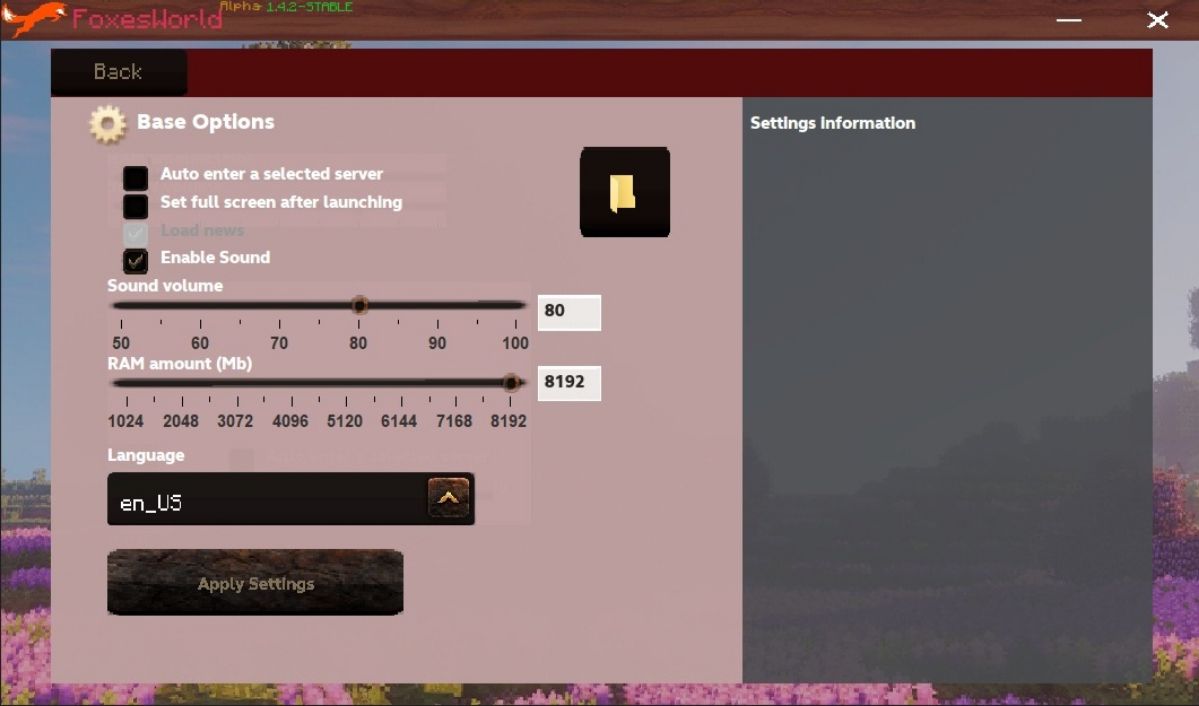Uncheck the Enable Sound checkbox
Viewport: 1199px width, 706px height.
[x=135, y=261]
